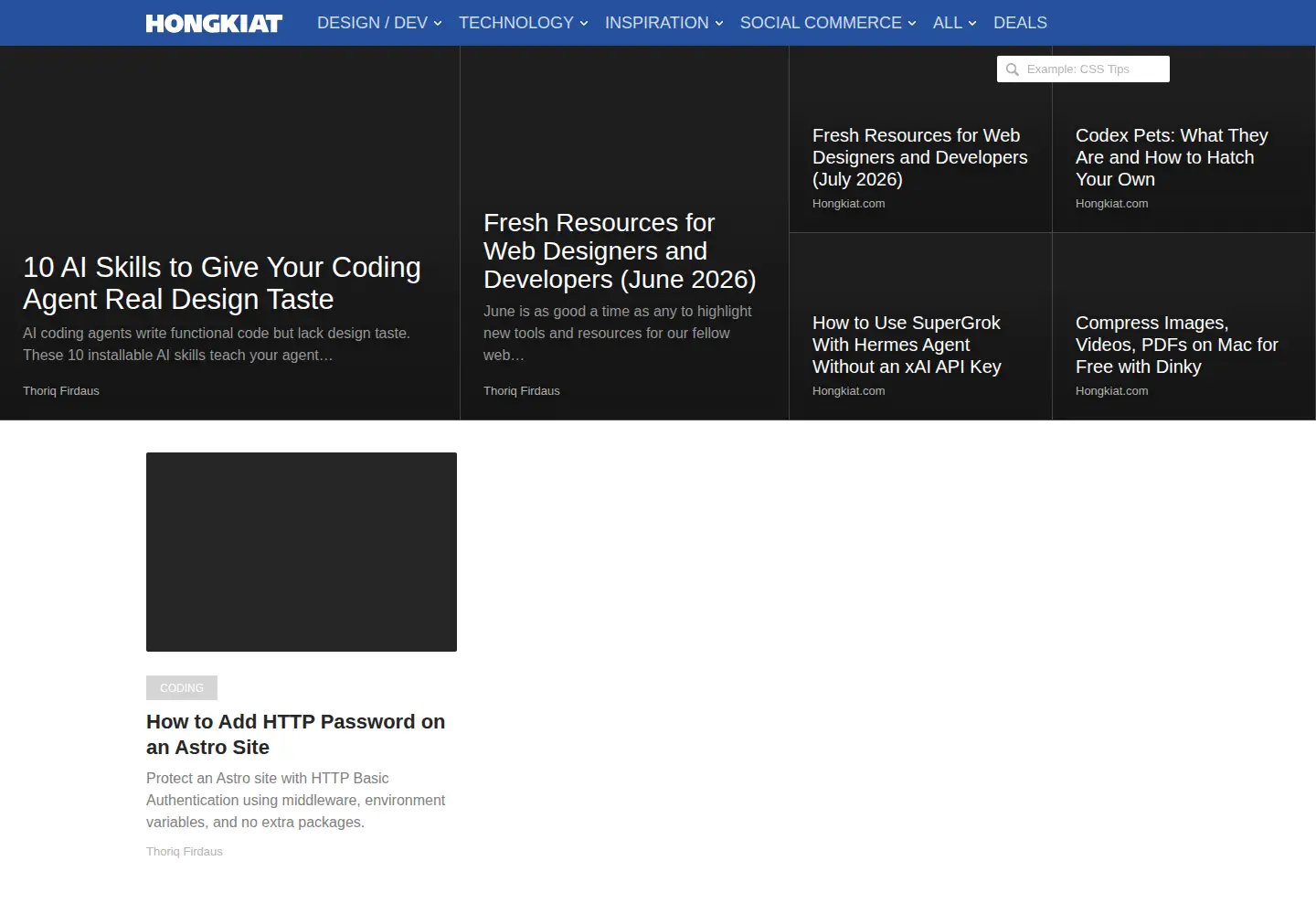
Task: Open 'Fresh Resources... (July 2026)' article
Action: pyautogui.click(x=919, y=157)
